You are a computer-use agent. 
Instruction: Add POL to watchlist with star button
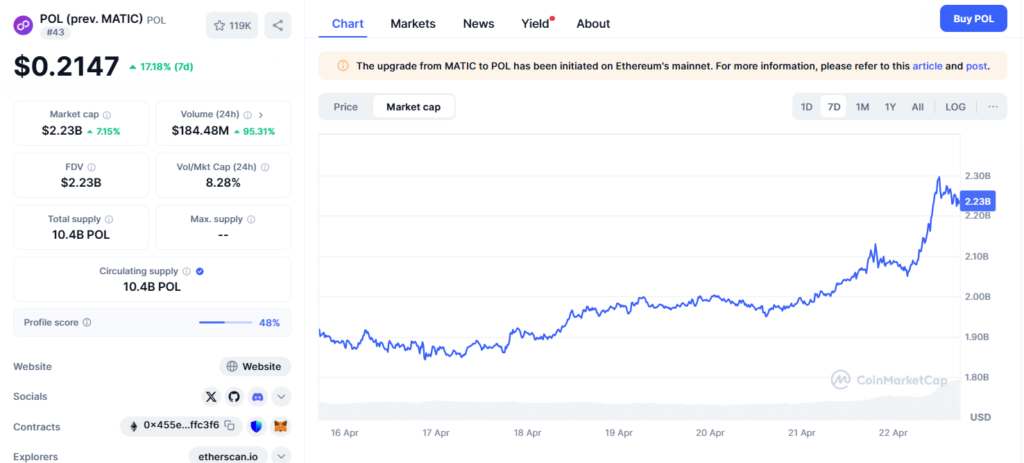pyautogui.click(x=232, y=26)
